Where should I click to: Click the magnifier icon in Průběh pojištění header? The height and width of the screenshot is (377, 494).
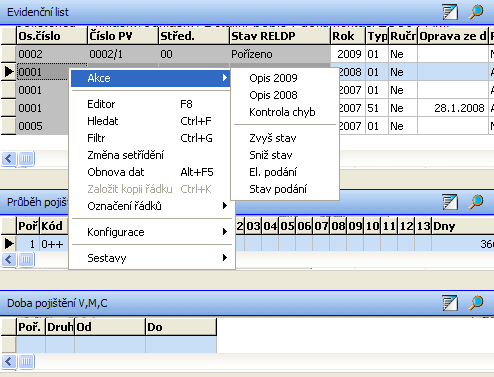[x=476, y=202]
